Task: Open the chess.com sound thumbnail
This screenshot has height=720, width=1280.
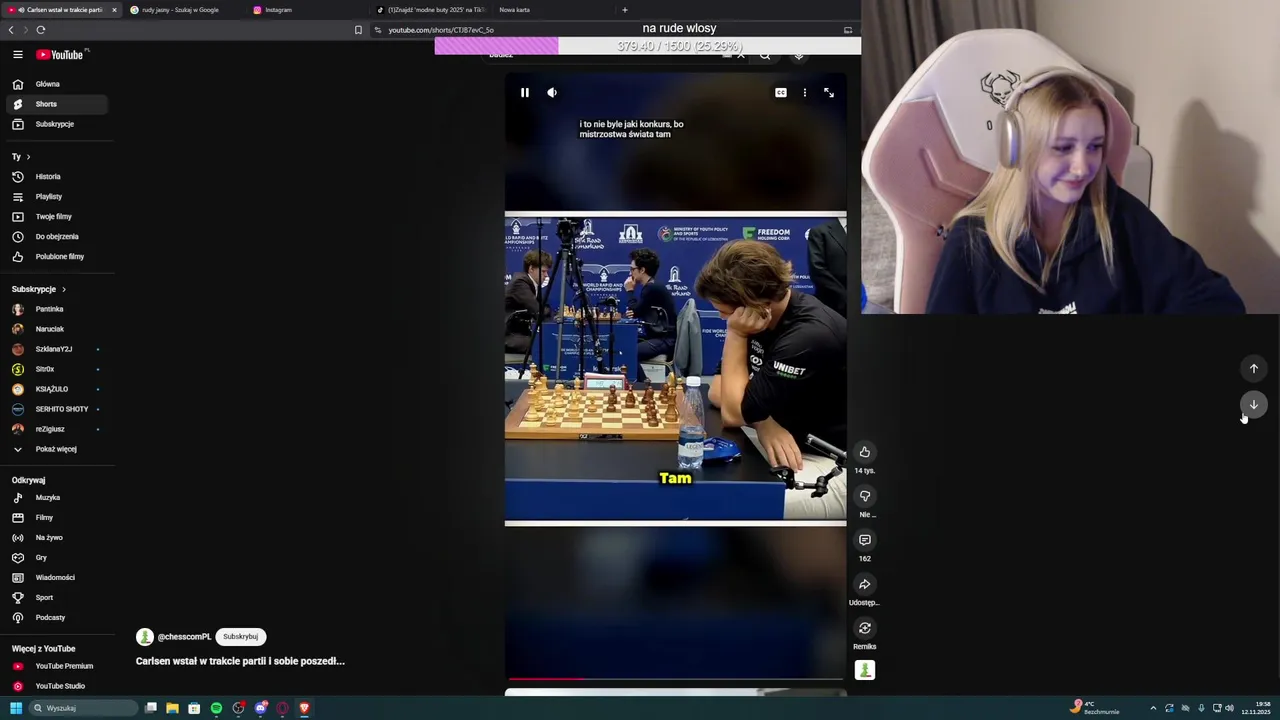Action: [x=865, y=671]
